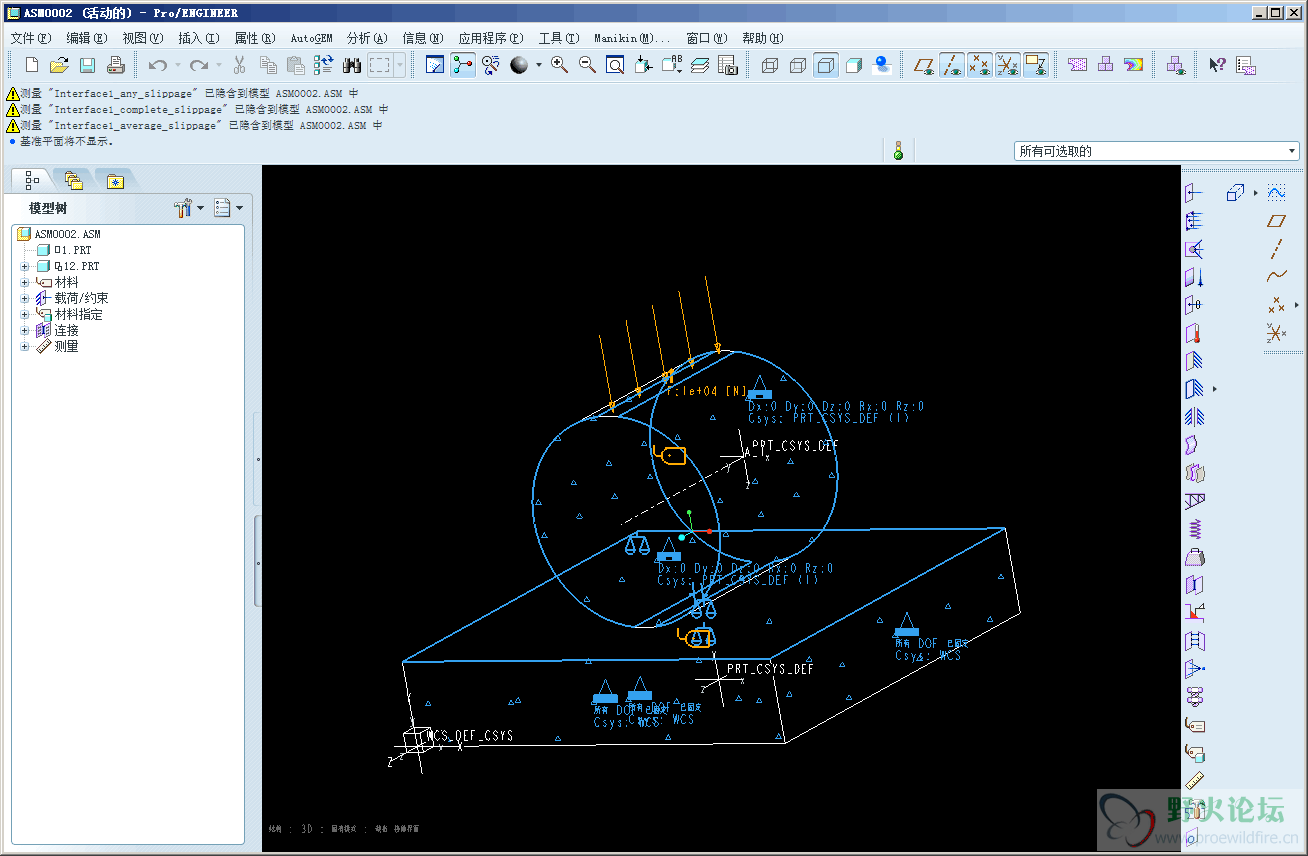Open the 帮助(H) menu

[x=762, y=38]
